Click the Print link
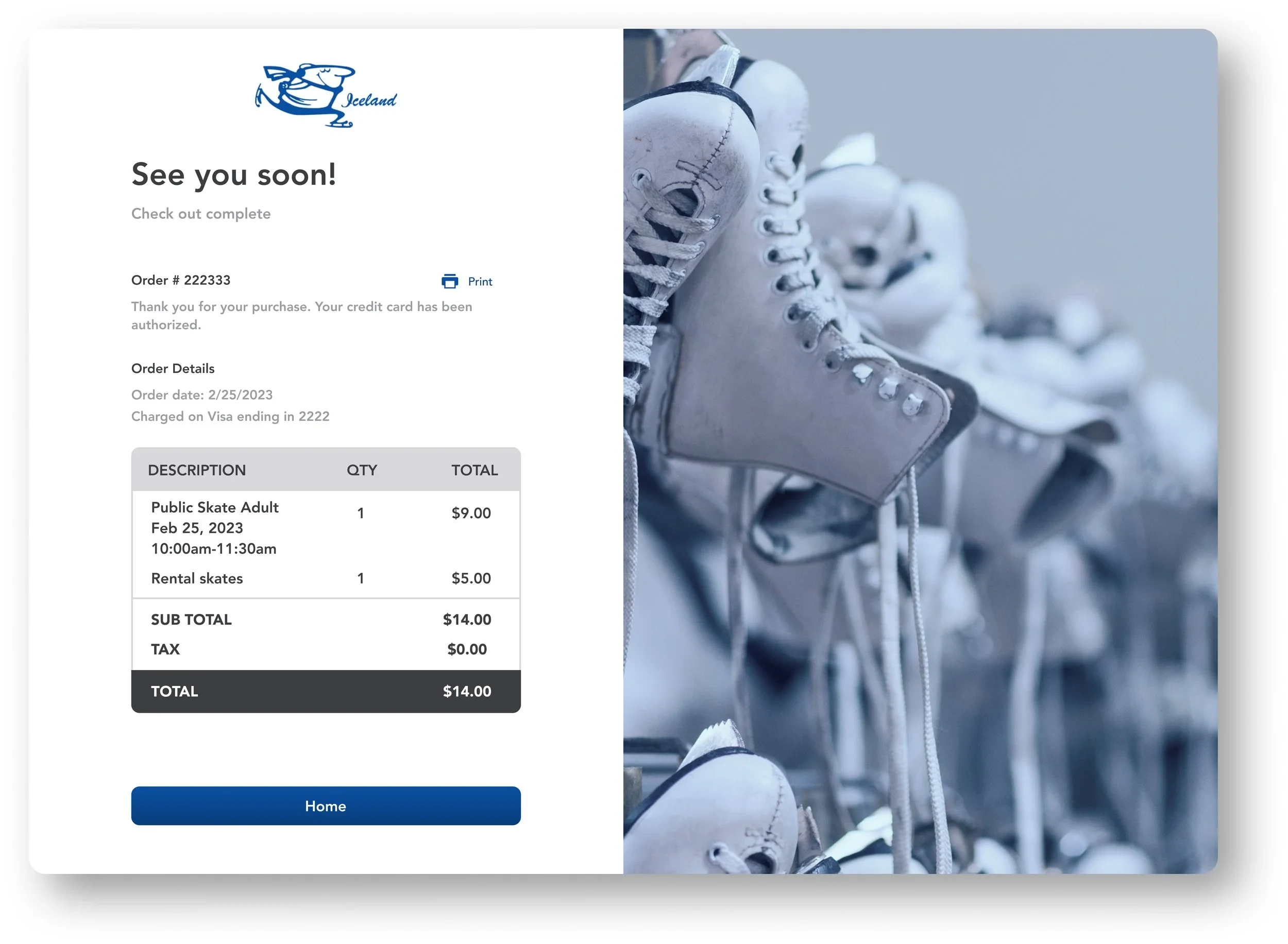This screenshot has width=1288, height=944. (x=480, y=281)
